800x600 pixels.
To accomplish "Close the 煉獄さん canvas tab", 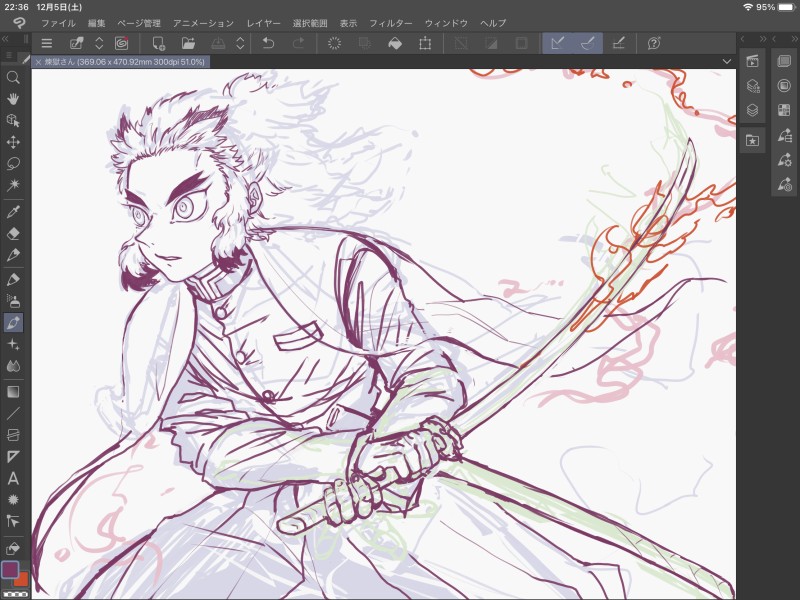I will tap(38, 62).
